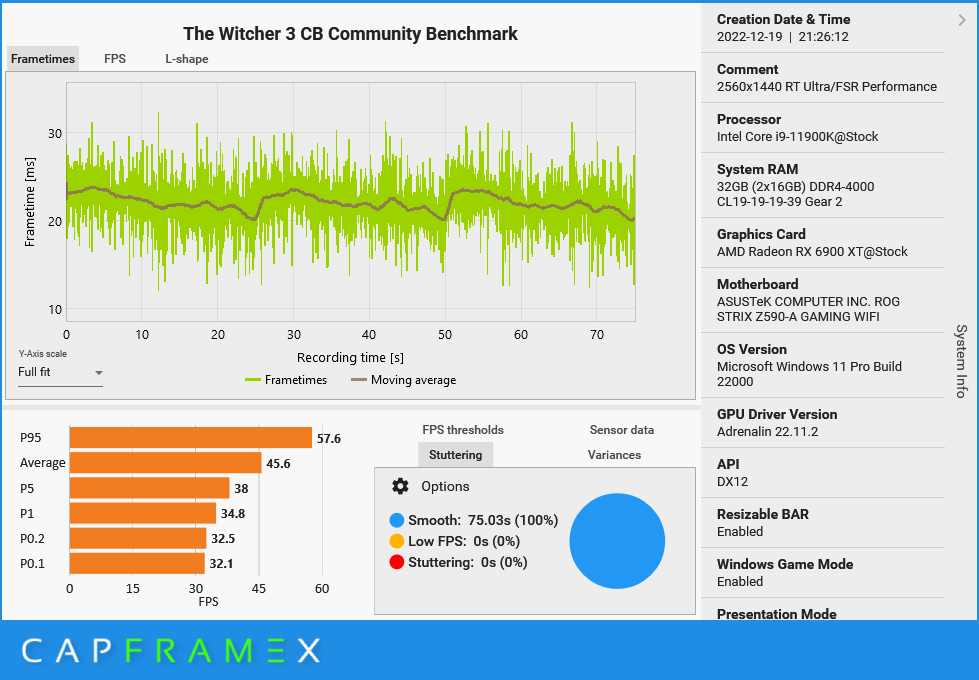Click the graphics card 'AMD Radeon RX 6900 XT@Stock'
Viewport: 979px width, 680px height.
point(812,251)
